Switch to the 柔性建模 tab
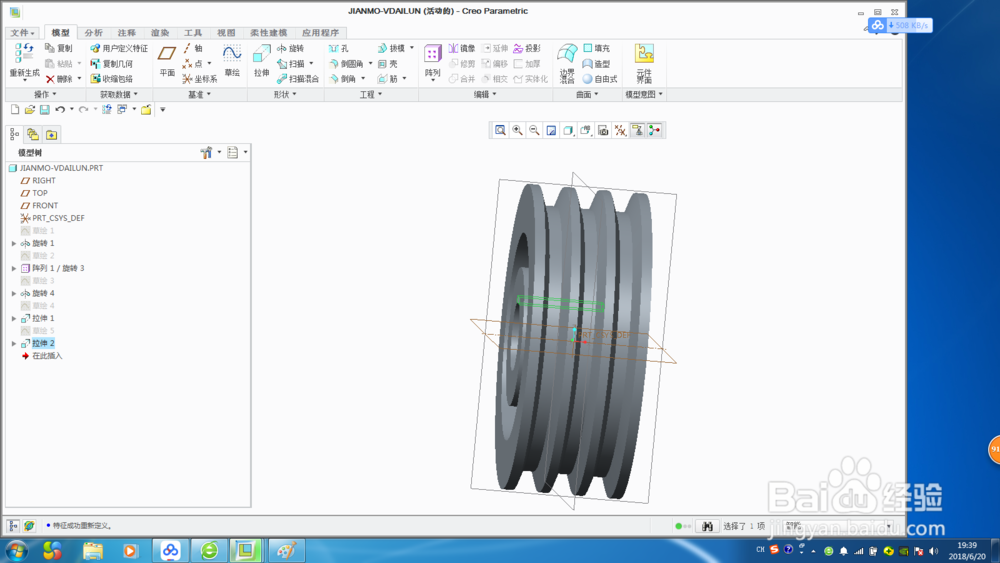The image size is (1000, 563). pyautogui.click(x=268, y=33)
